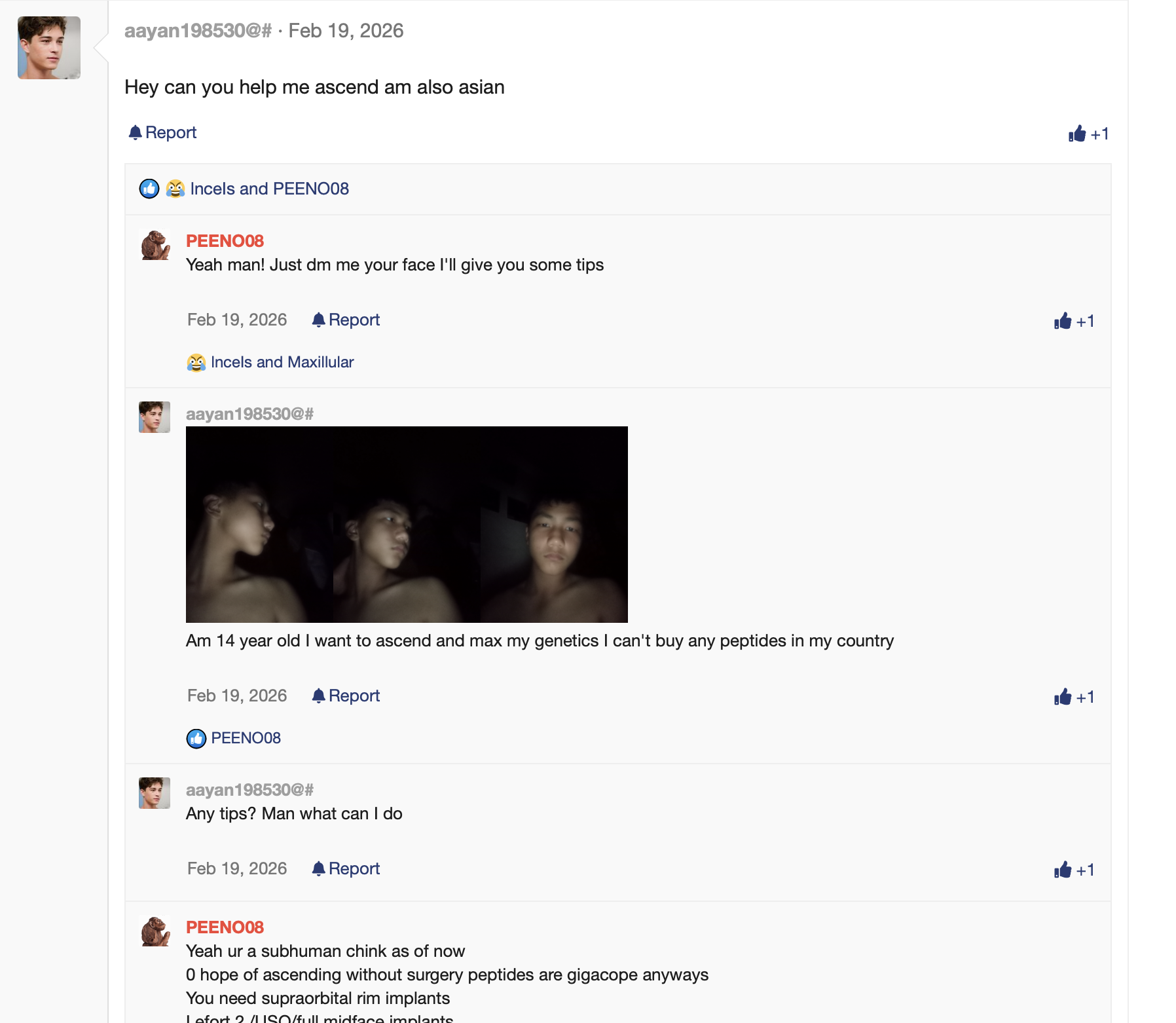Open the 'Incels and PEENO08' reactions list
This screenshot has height=1023, width=1176.
coord(269,189)
